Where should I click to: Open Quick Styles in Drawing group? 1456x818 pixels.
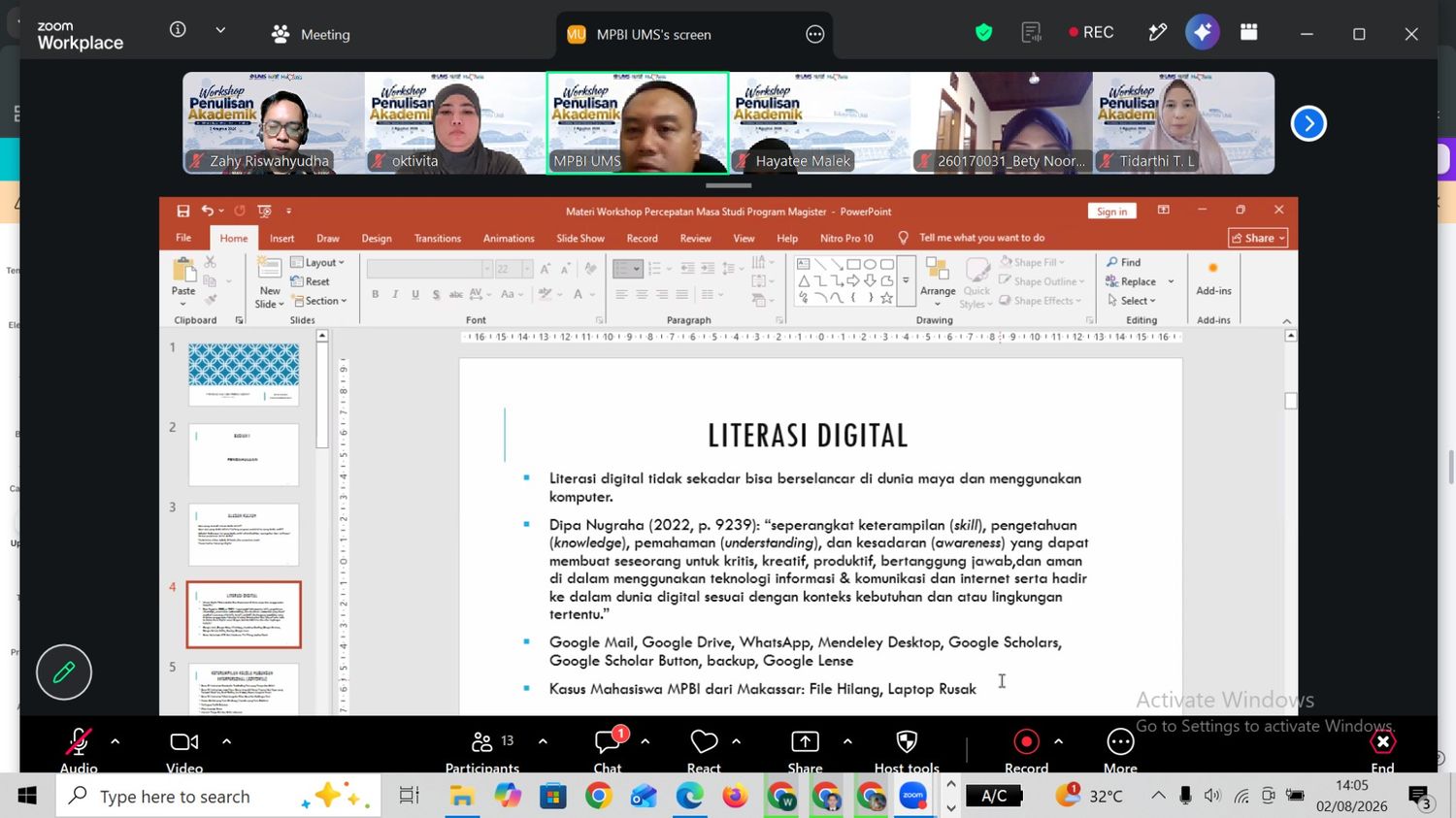tap(976, 282)
